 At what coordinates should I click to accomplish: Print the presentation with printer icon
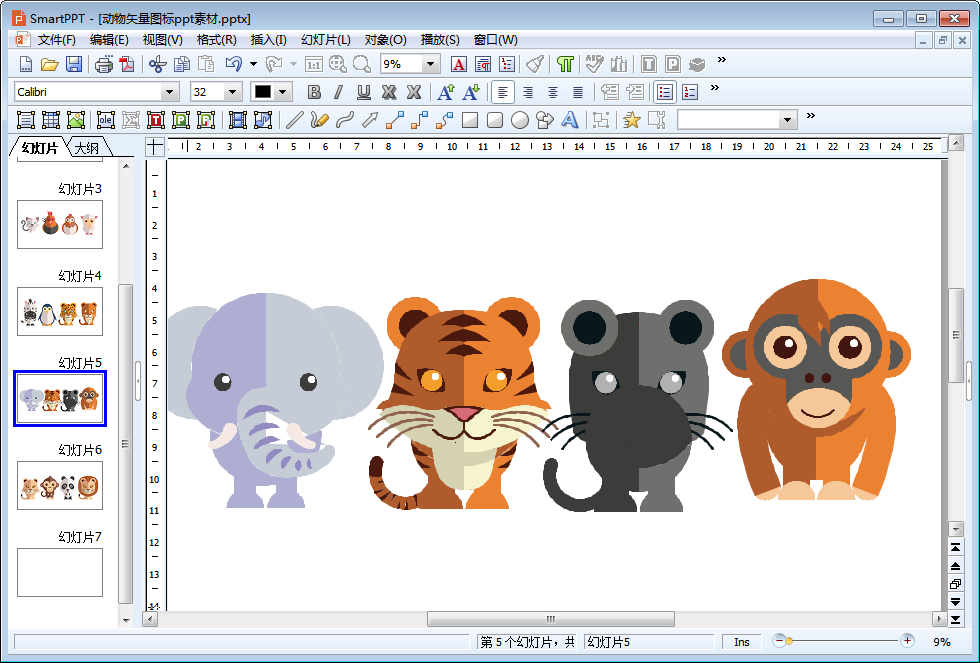coord(104,64)
